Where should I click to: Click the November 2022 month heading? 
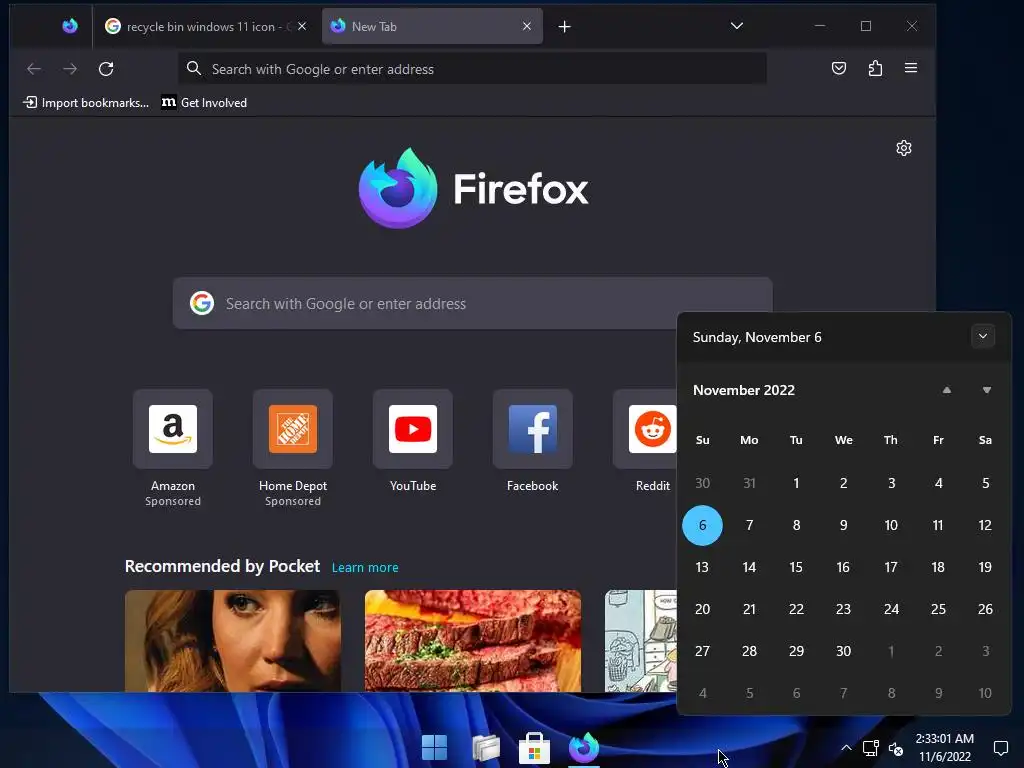(x=744, y=390)
